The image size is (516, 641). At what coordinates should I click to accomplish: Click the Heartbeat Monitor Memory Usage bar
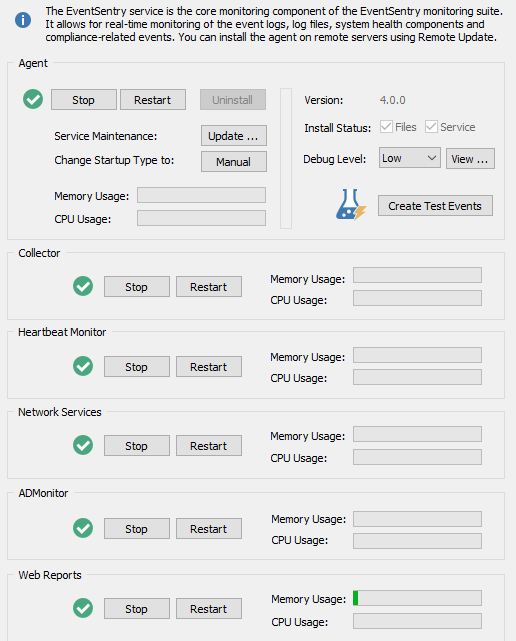(x=417, y=355)
